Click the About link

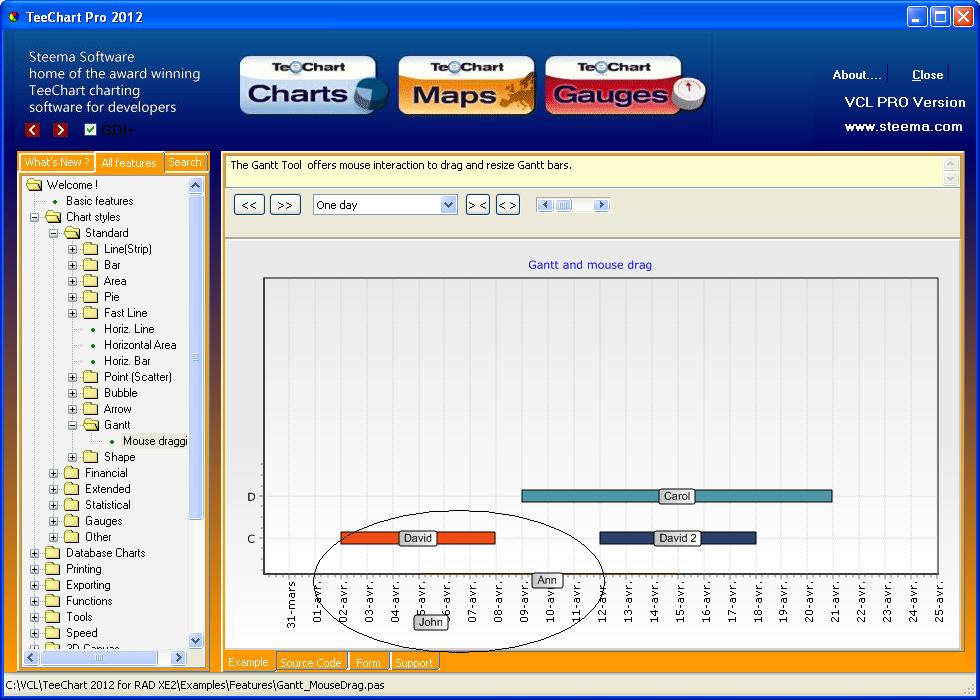coord(856,75)
